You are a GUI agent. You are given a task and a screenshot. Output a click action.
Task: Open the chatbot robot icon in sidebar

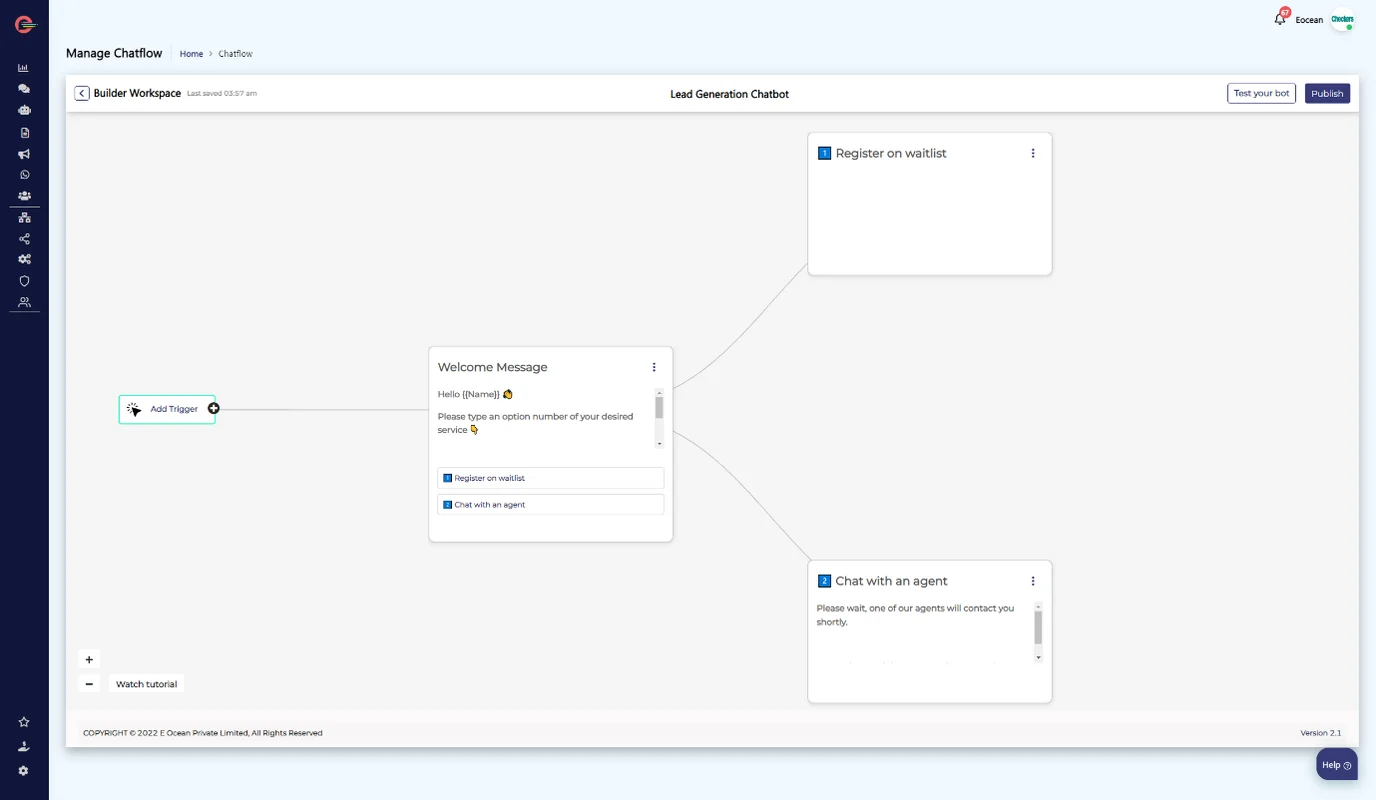[24, 110]
